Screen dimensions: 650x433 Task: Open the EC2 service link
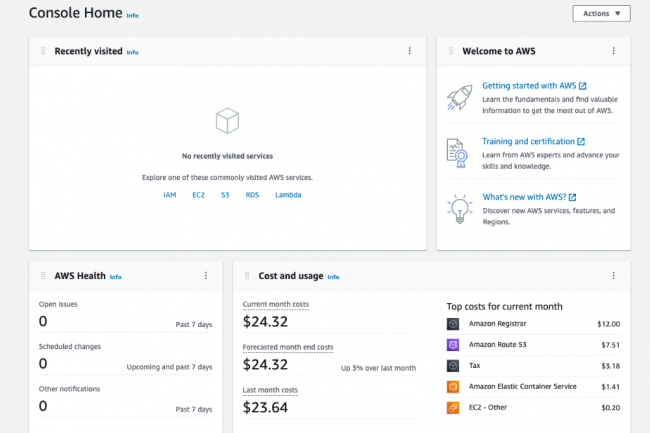coord(198,195)
